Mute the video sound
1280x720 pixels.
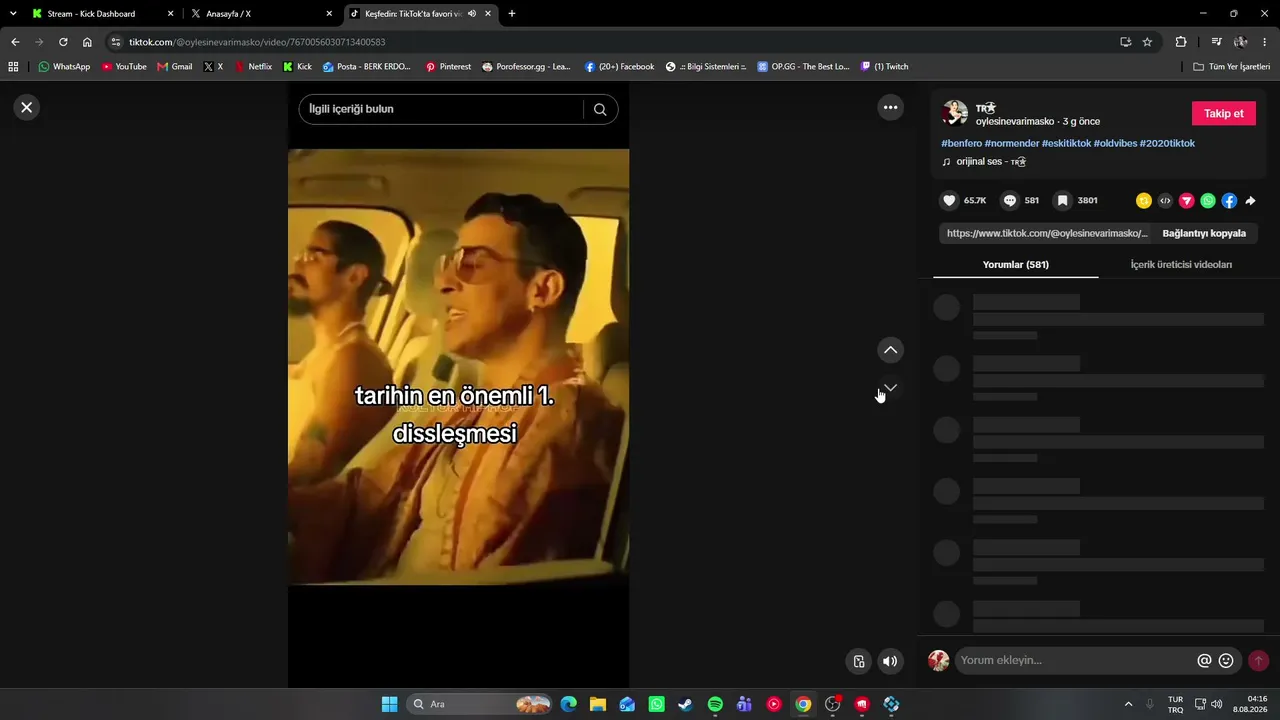890,661
